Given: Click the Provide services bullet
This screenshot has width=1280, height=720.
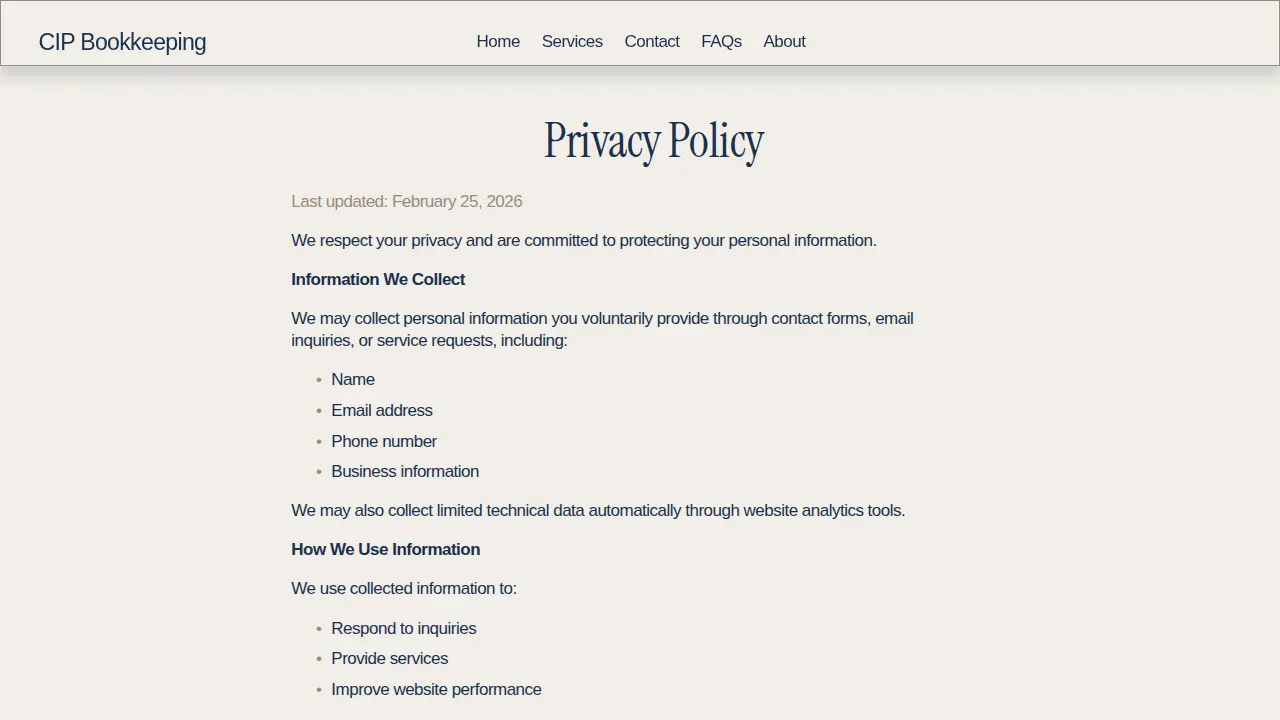Looking at the screenshot, I should pos(390,658).
